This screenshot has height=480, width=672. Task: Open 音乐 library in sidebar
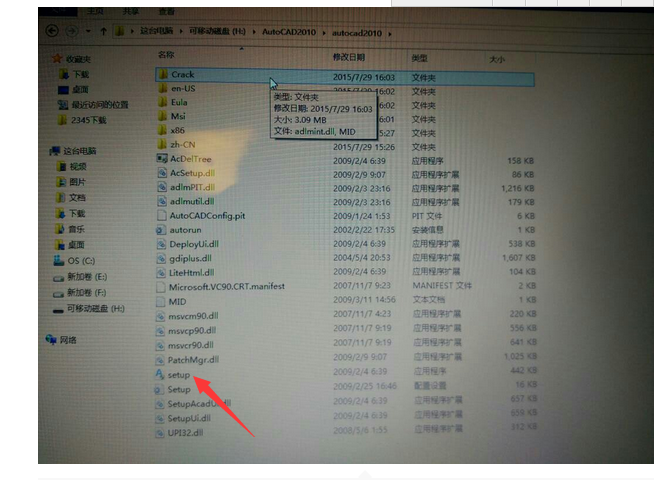(x=77, y=229)
